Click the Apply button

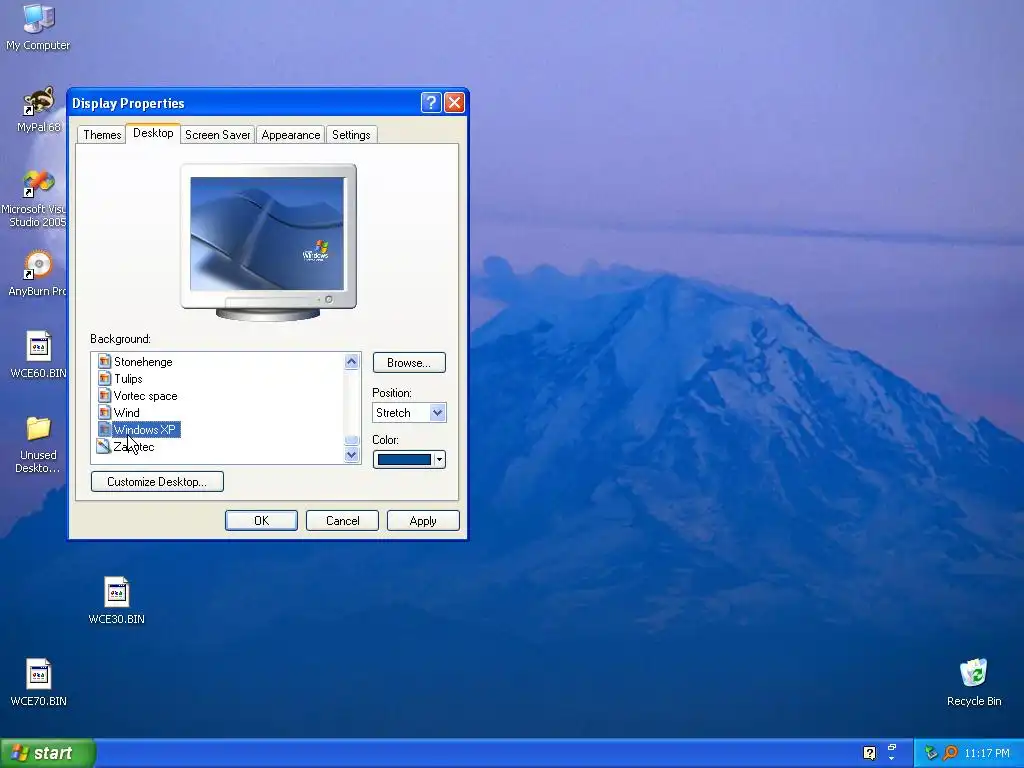click(423, 520)
